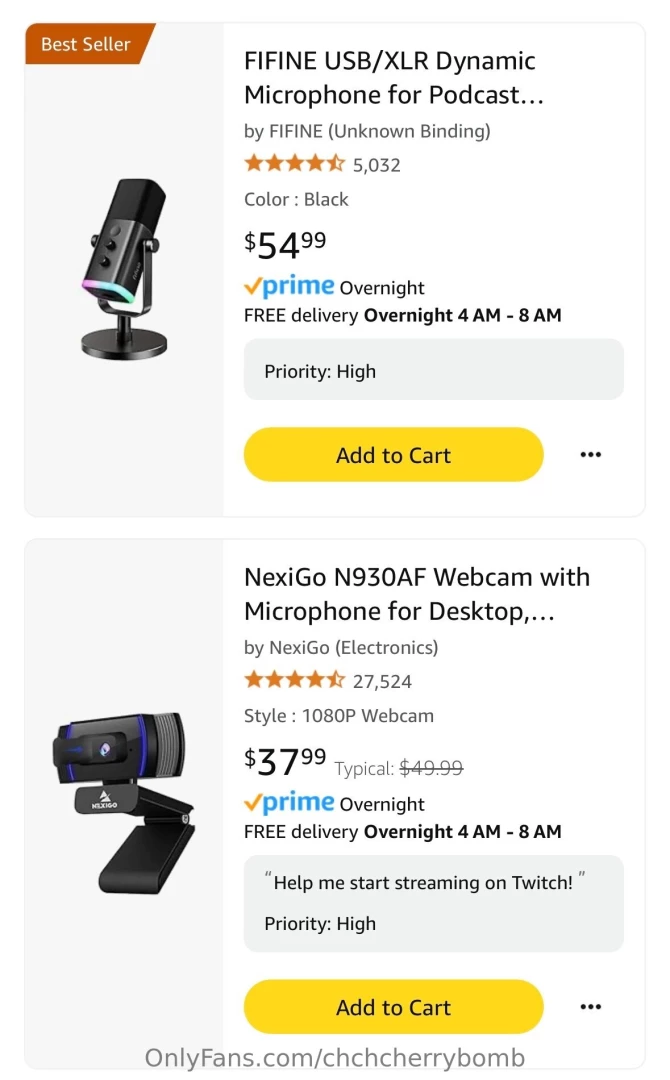Select the FIFINE Priority: High note box
Image resolution: width=670 pixels, height=1080 pixels.
[x=433, y=371]
